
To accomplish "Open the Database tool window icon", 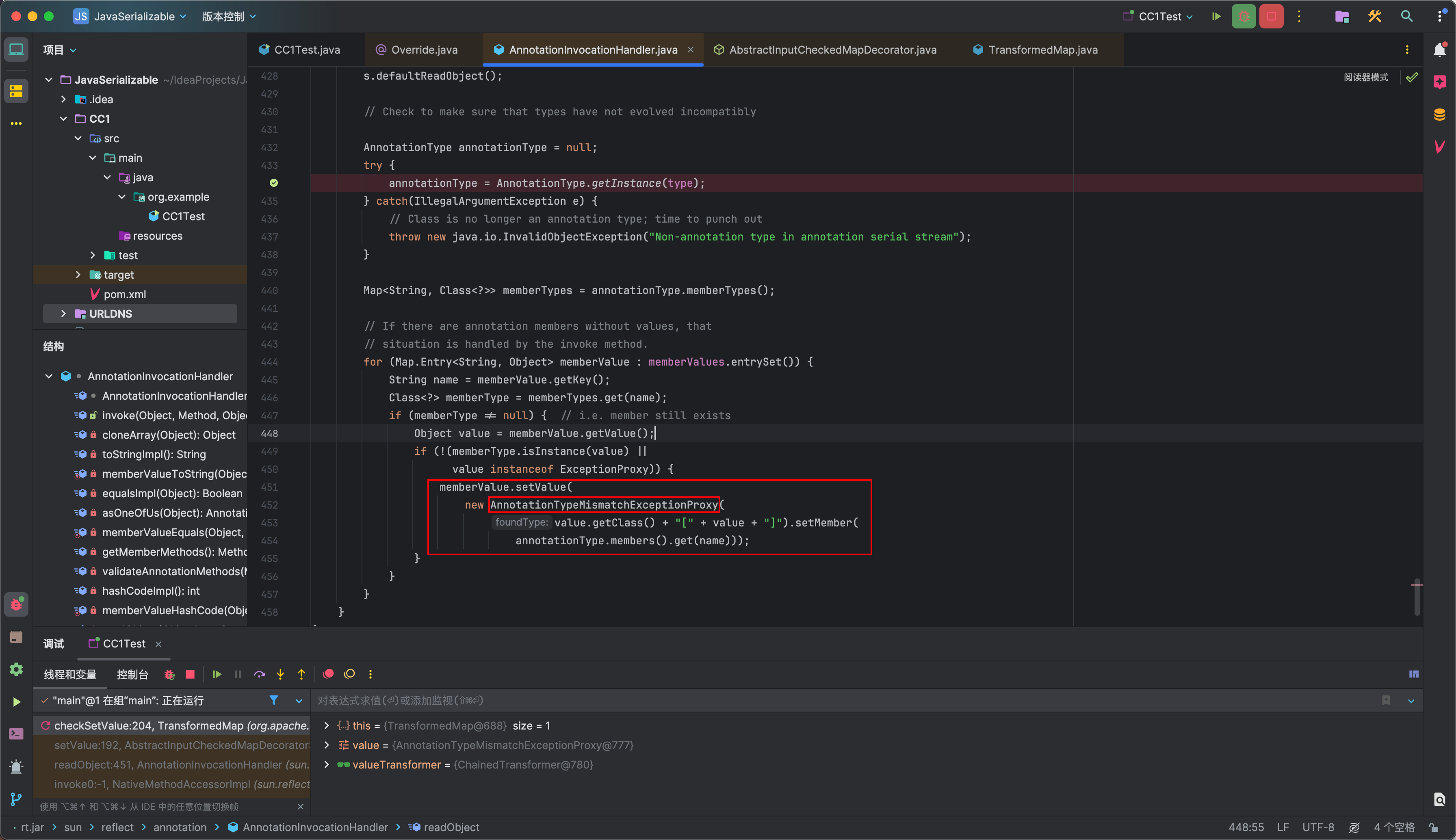I will 1440,115.
